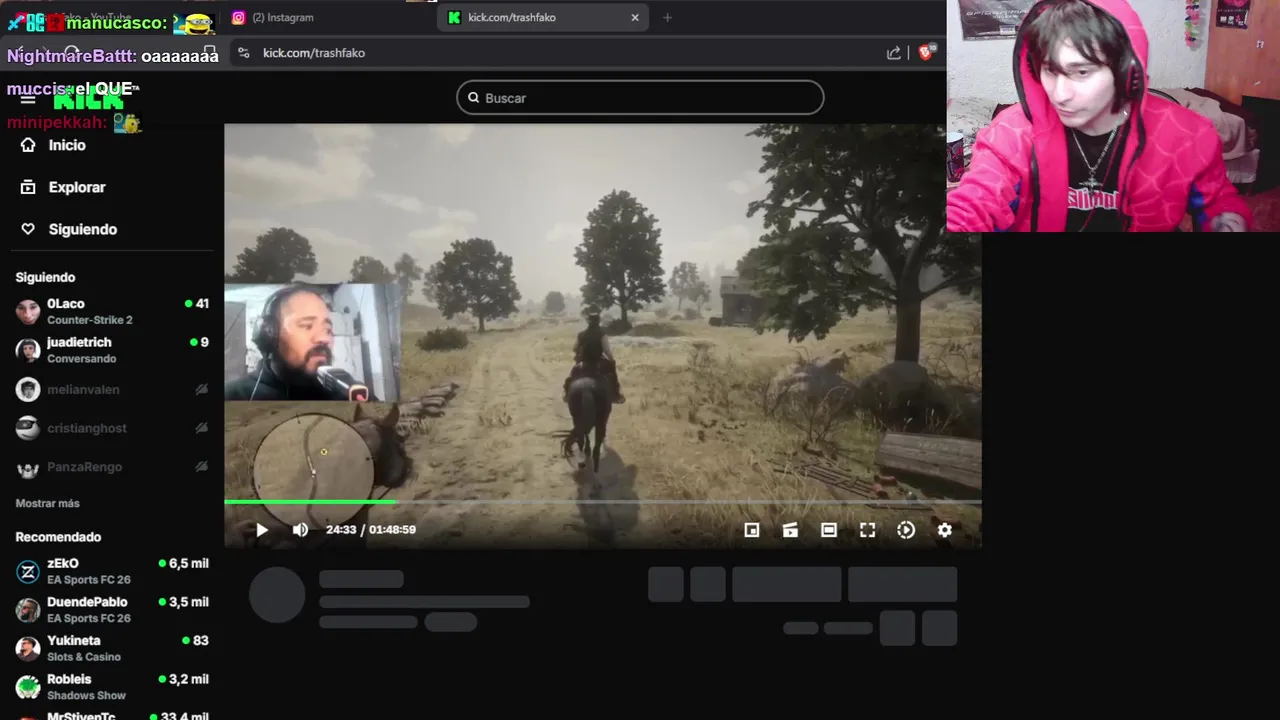Open zEkO recommended channel
This screenshot has height=720, width=1280.
112,571
